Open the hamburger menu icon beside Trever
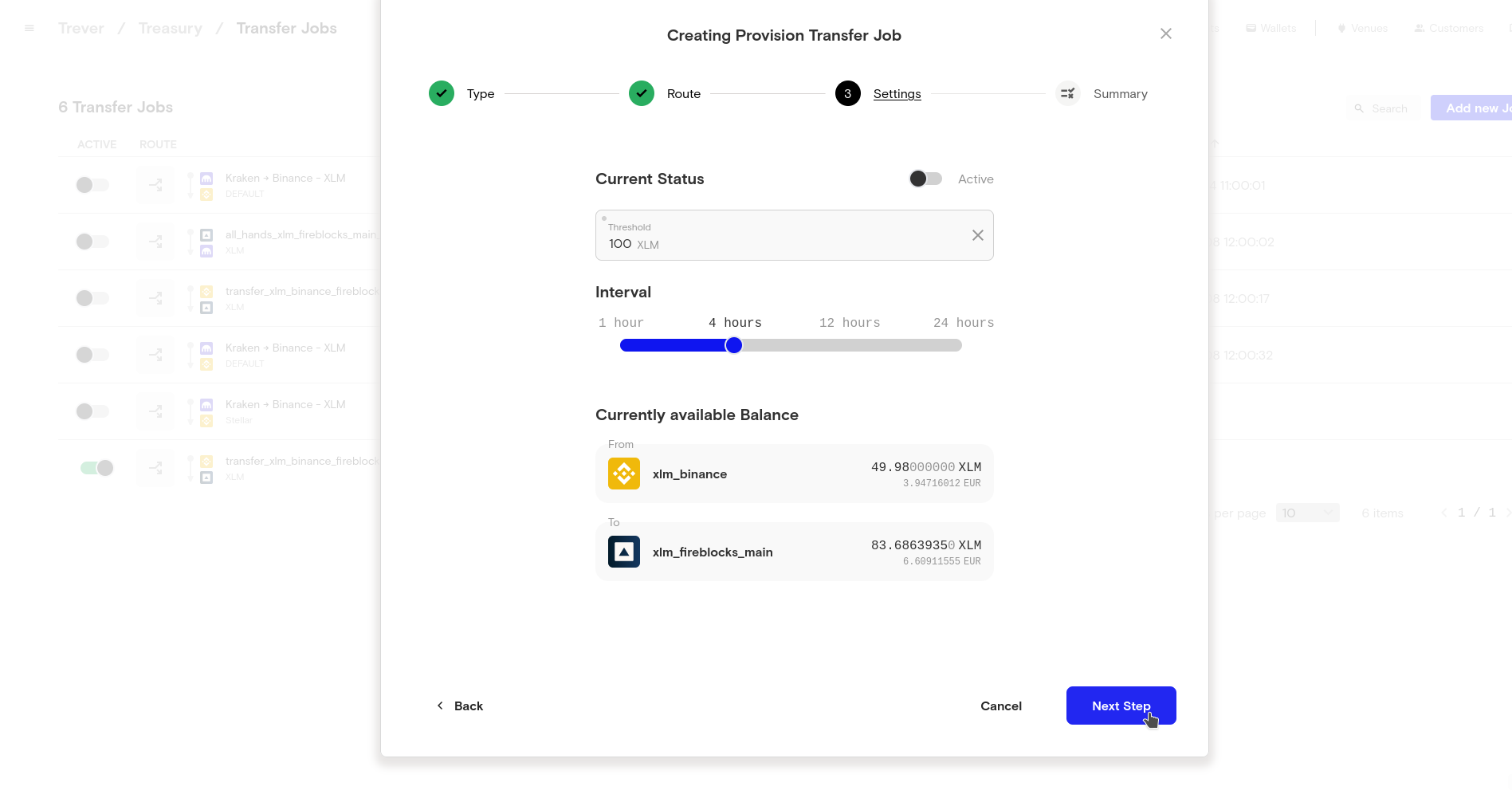This screenshot has height=794, width=1512. [x=29, y=29]
